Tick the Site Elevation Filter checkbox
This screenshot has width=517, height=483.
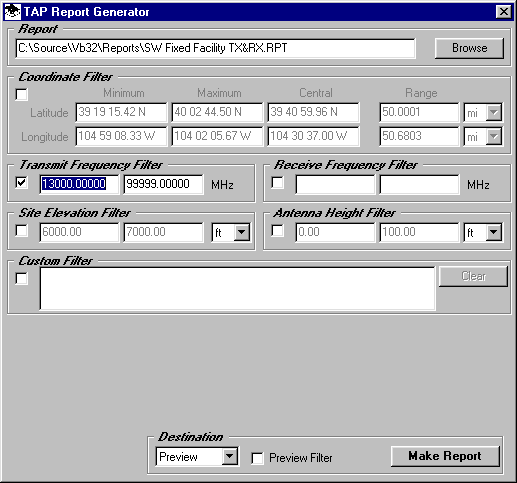[22, 230]
